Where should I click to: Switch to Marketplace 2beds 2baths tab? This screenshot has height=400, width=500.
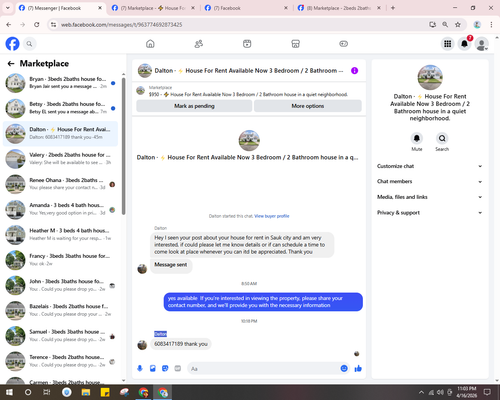(x=338, y=8)
